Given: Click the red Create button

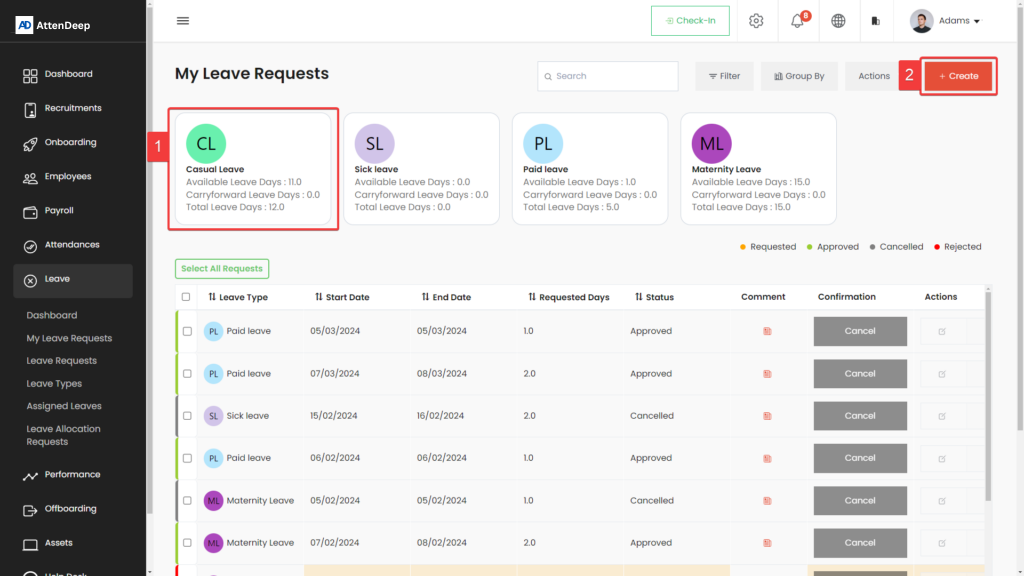Looking at the screenshot, I should pyautogui.click(x=958, y=76).
